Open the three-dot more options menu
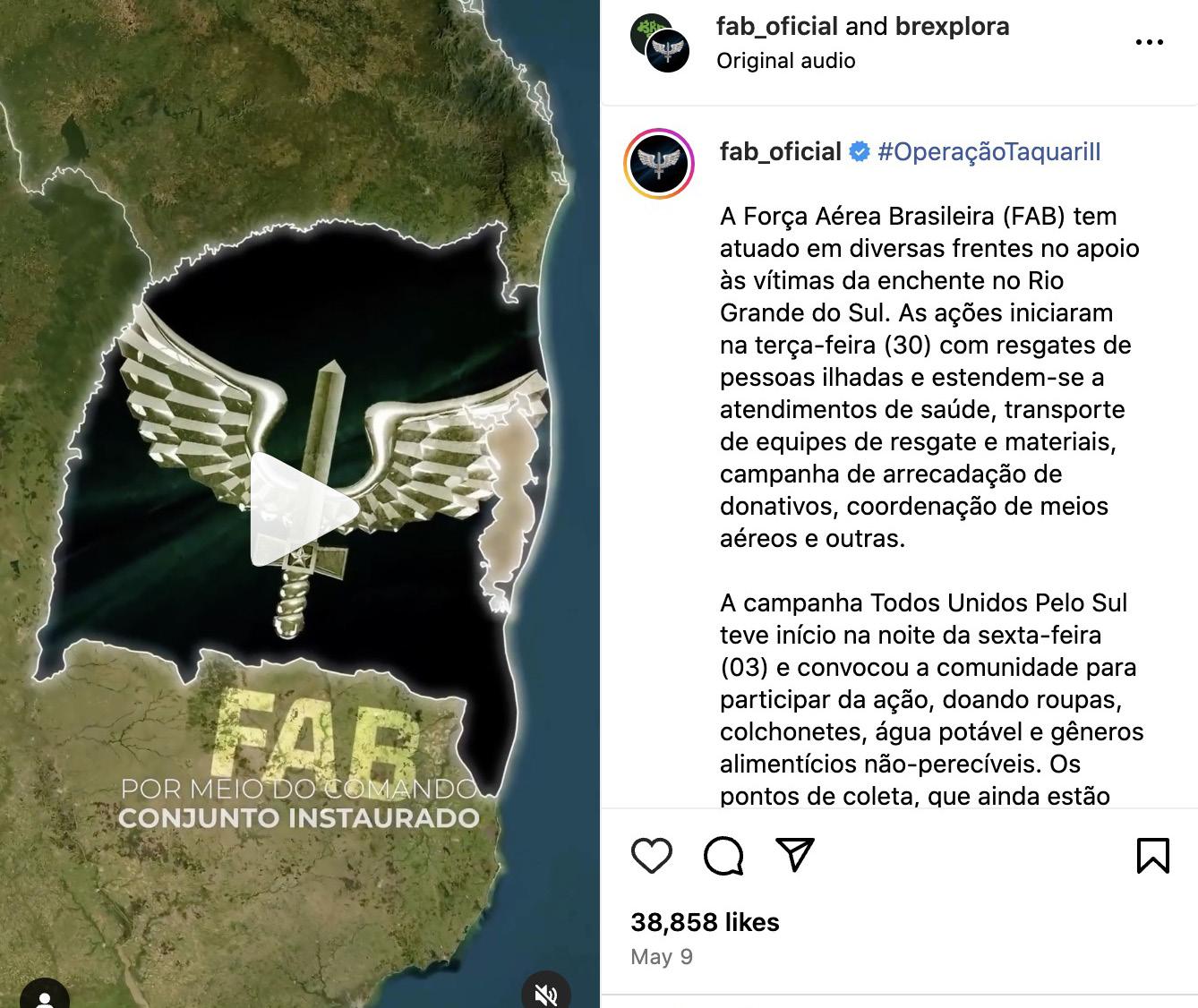This screenshot has height=1008, width=1198. tap(1149, 42)
